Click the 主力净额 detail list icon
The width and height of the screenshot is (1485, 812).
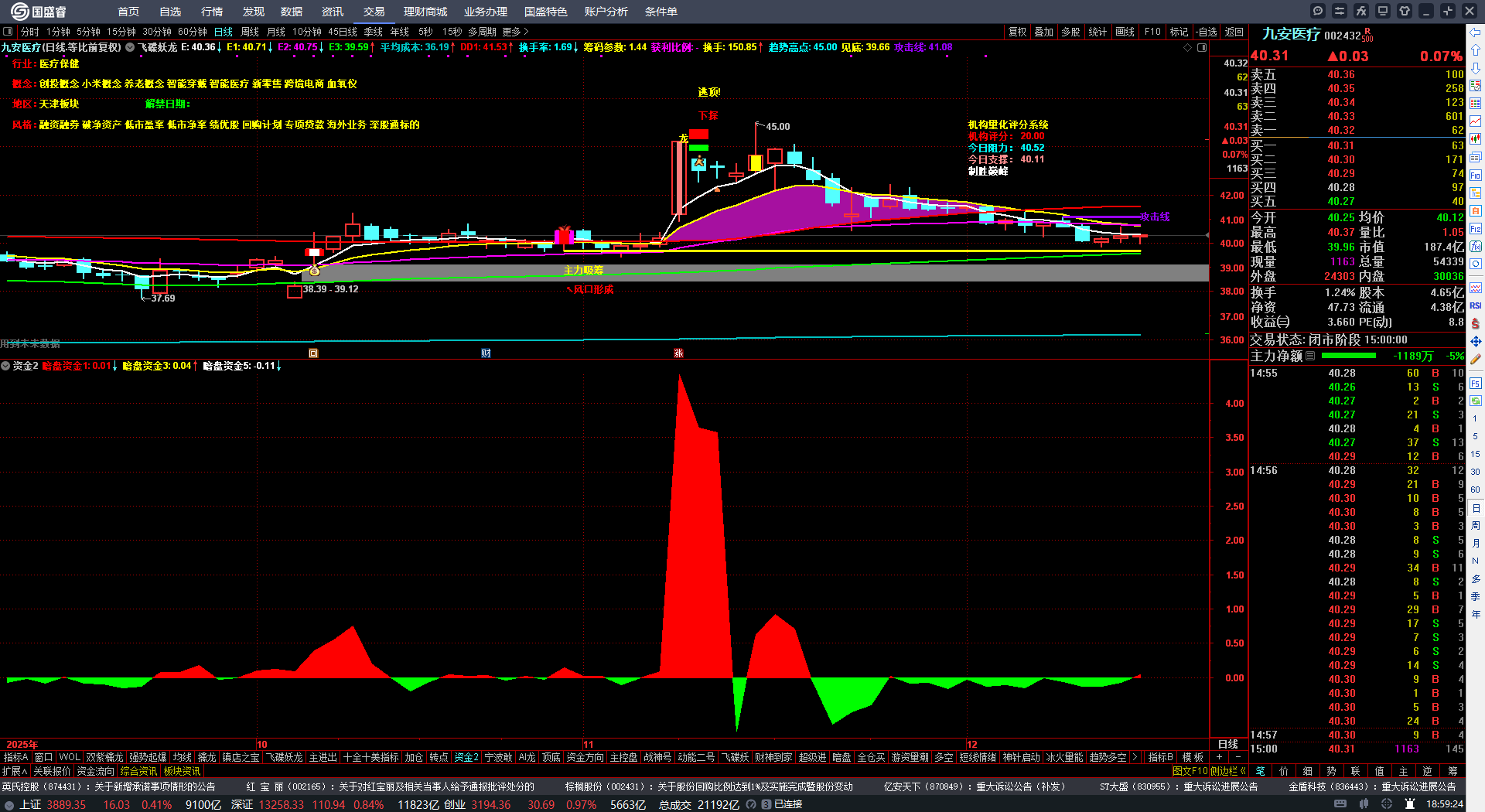1310,356
